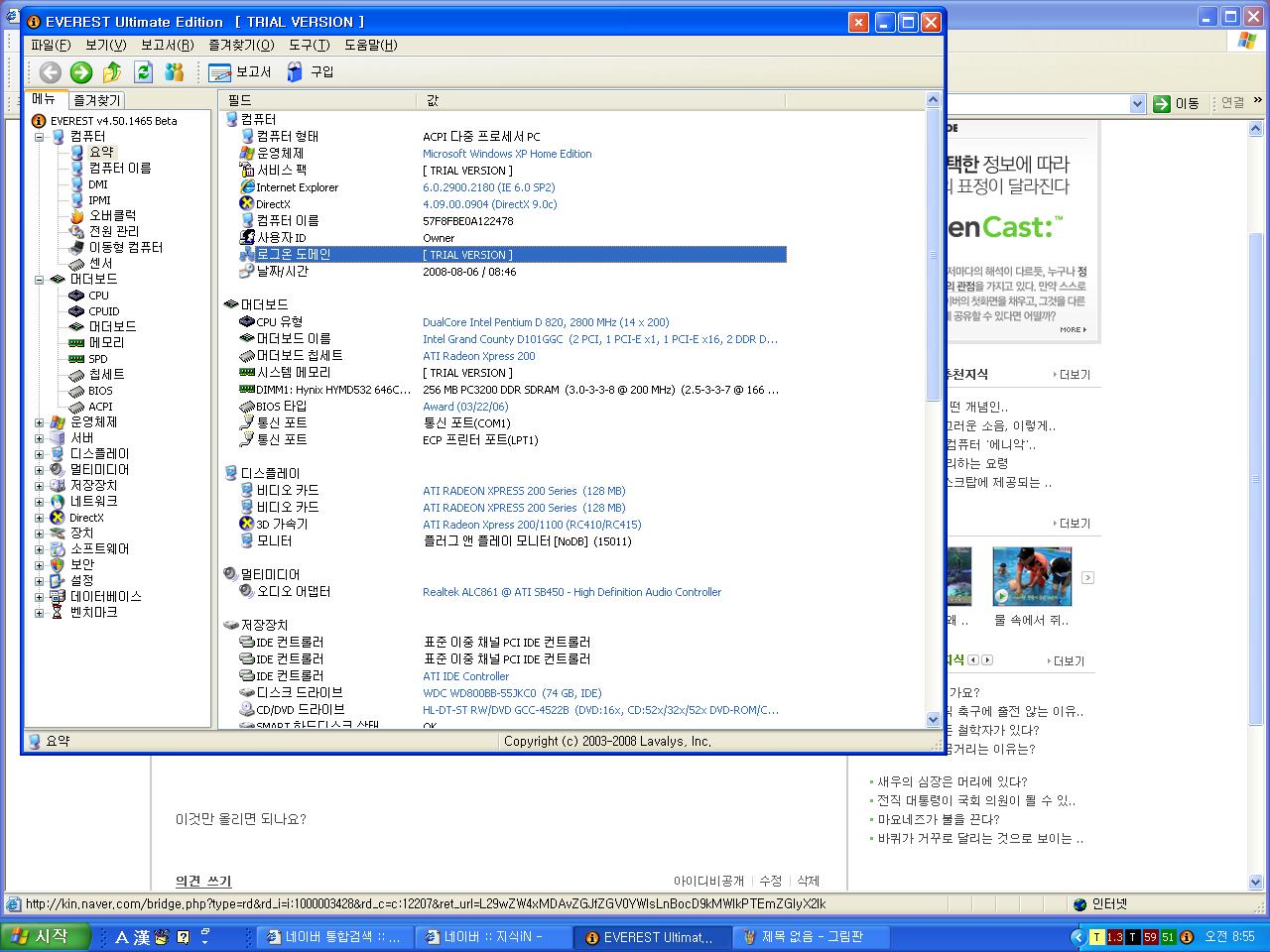This screenshot has width=1270, height=952.
Task: Click the scroll-down arrow of the details list
Action: 933,720
